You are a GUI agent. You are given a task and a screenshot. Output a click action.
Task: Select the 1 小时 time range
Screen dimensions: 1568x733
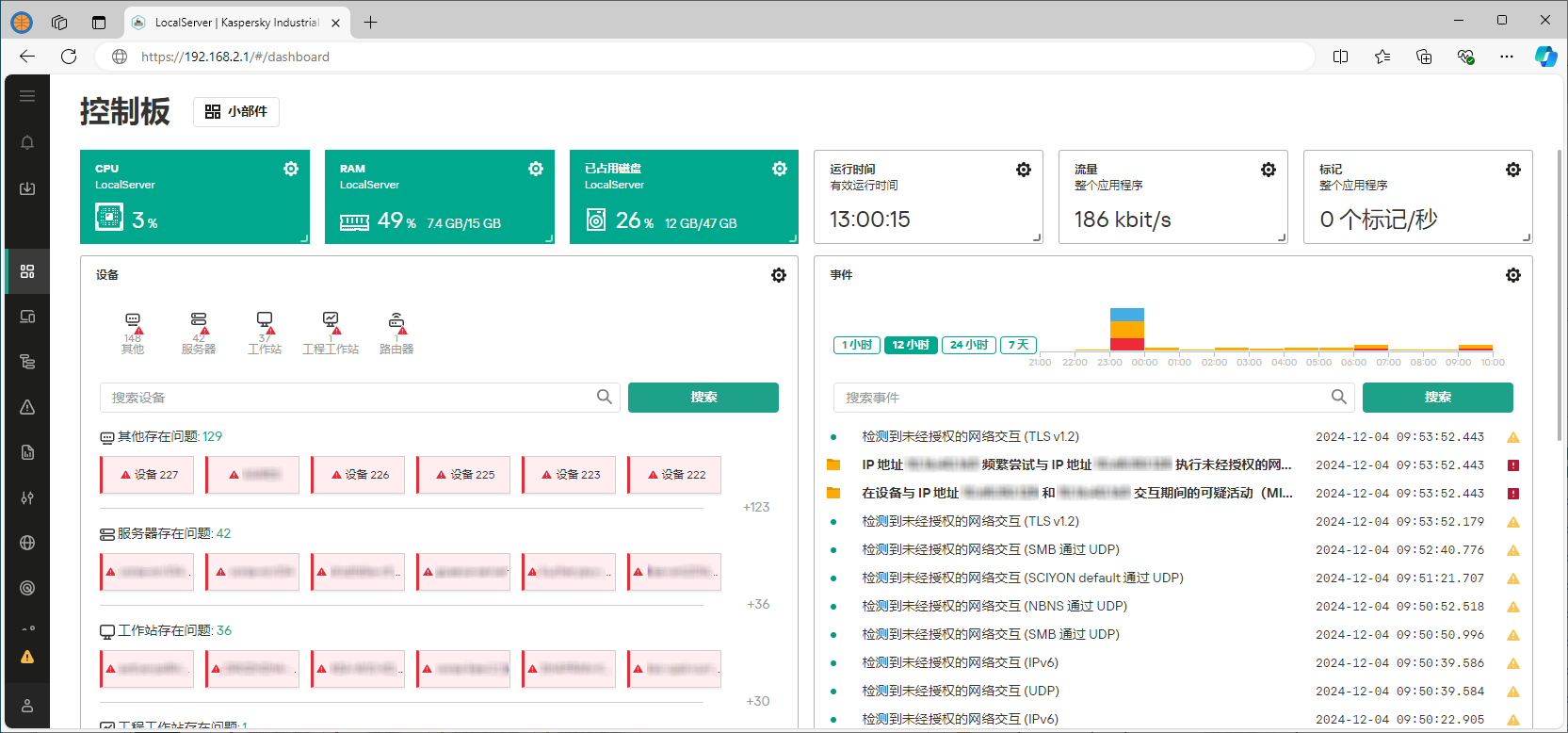pos(856,345)
